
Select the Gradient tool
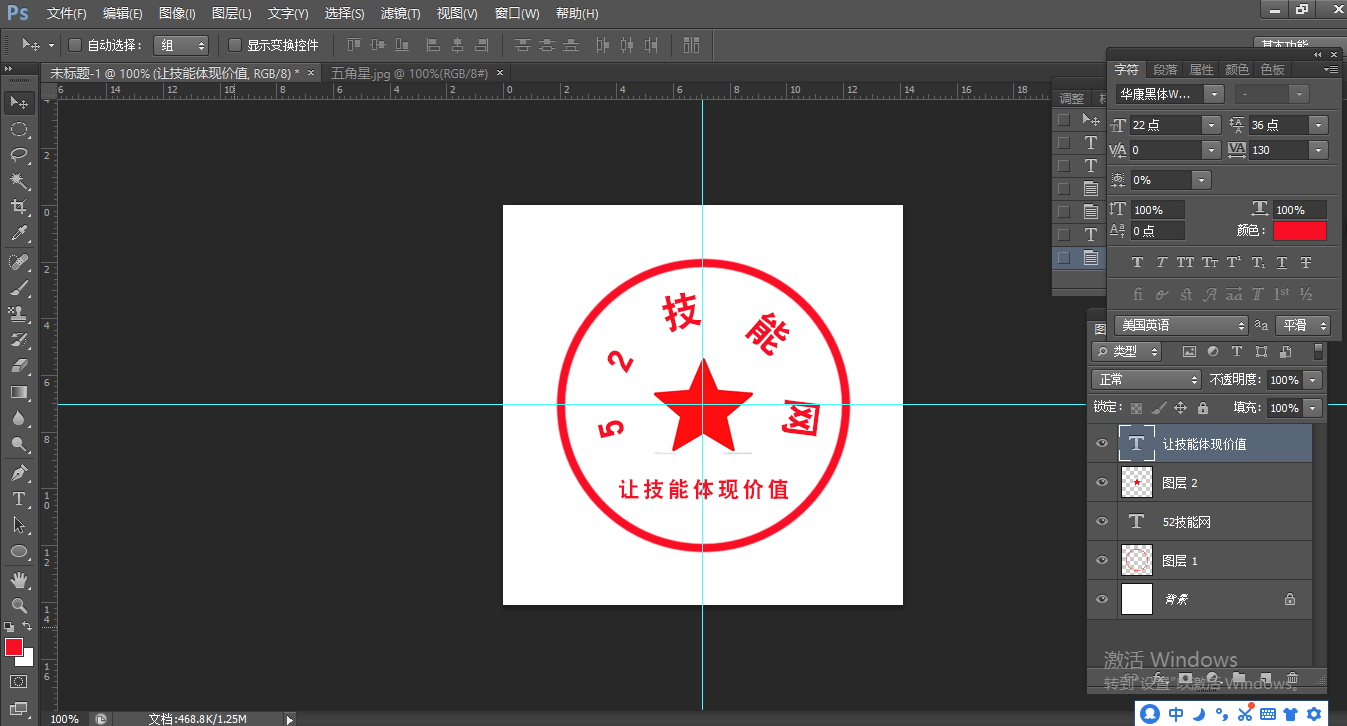point(19,392)
